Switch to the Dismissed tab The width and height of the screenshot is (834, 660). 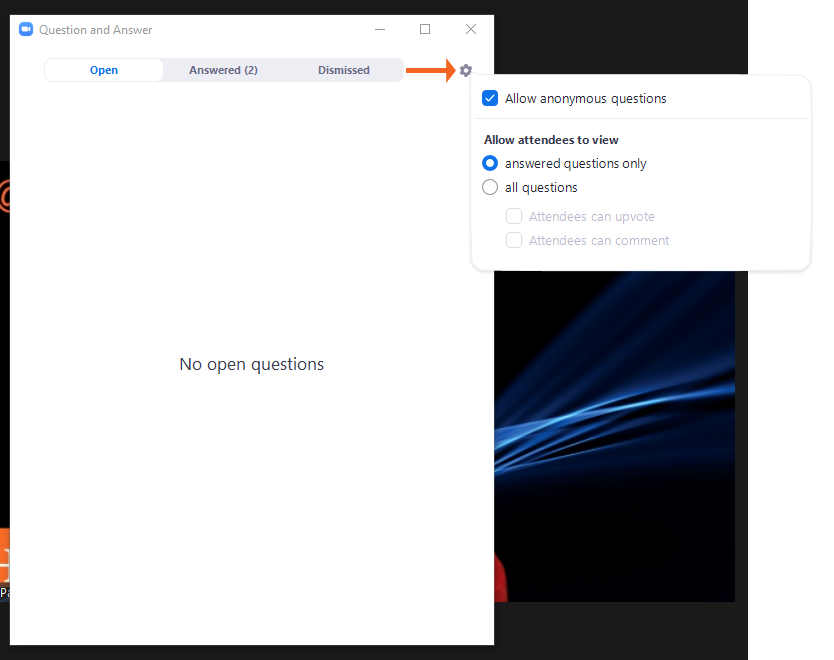click(344, 70)
